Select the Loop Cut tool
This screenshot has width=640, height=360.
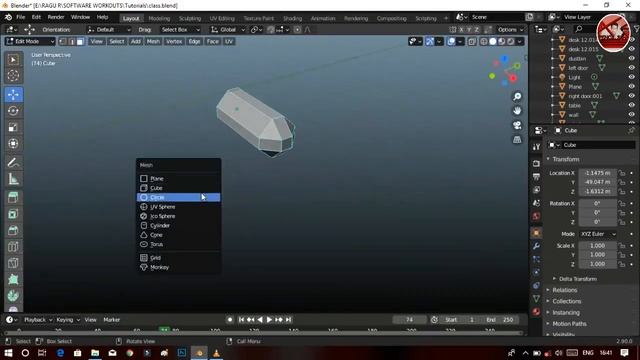click(x=13, y=247)
